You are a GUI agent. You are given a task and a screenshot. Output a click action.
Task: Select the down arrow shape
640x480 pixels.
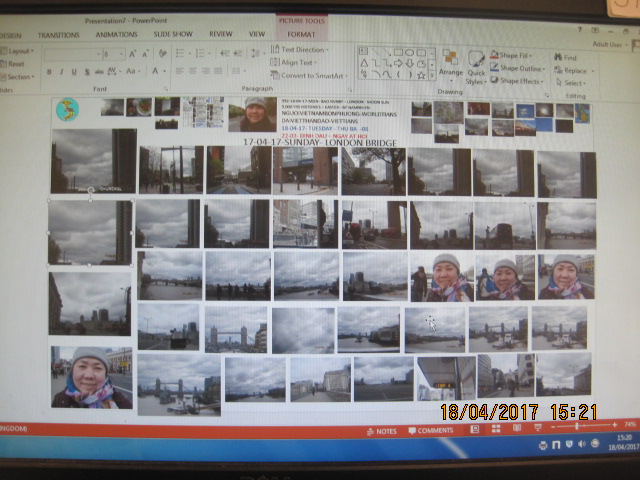tap(410, 63)
